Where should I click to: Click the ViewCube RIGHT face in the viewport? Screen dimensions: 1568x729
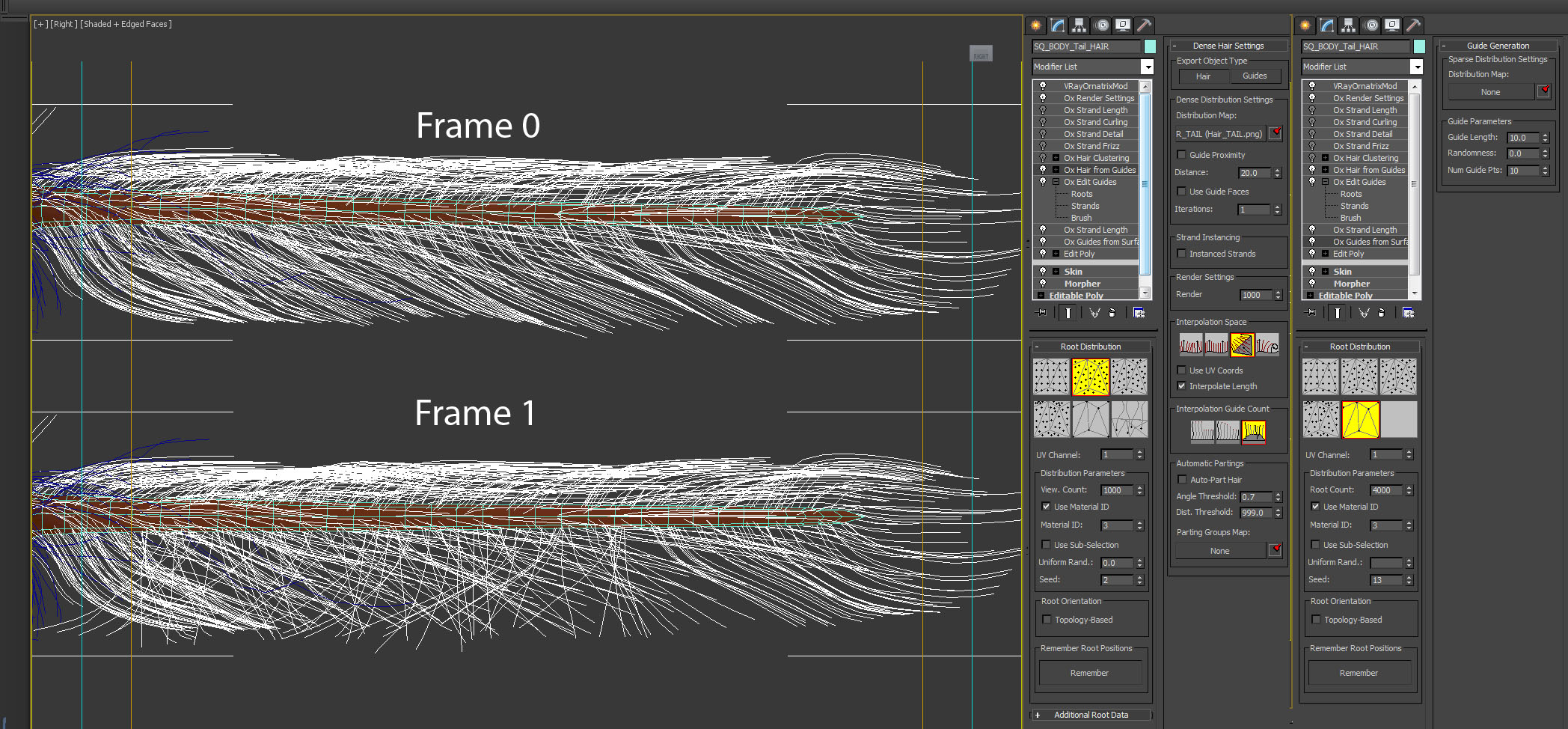[x=981, y=54]
